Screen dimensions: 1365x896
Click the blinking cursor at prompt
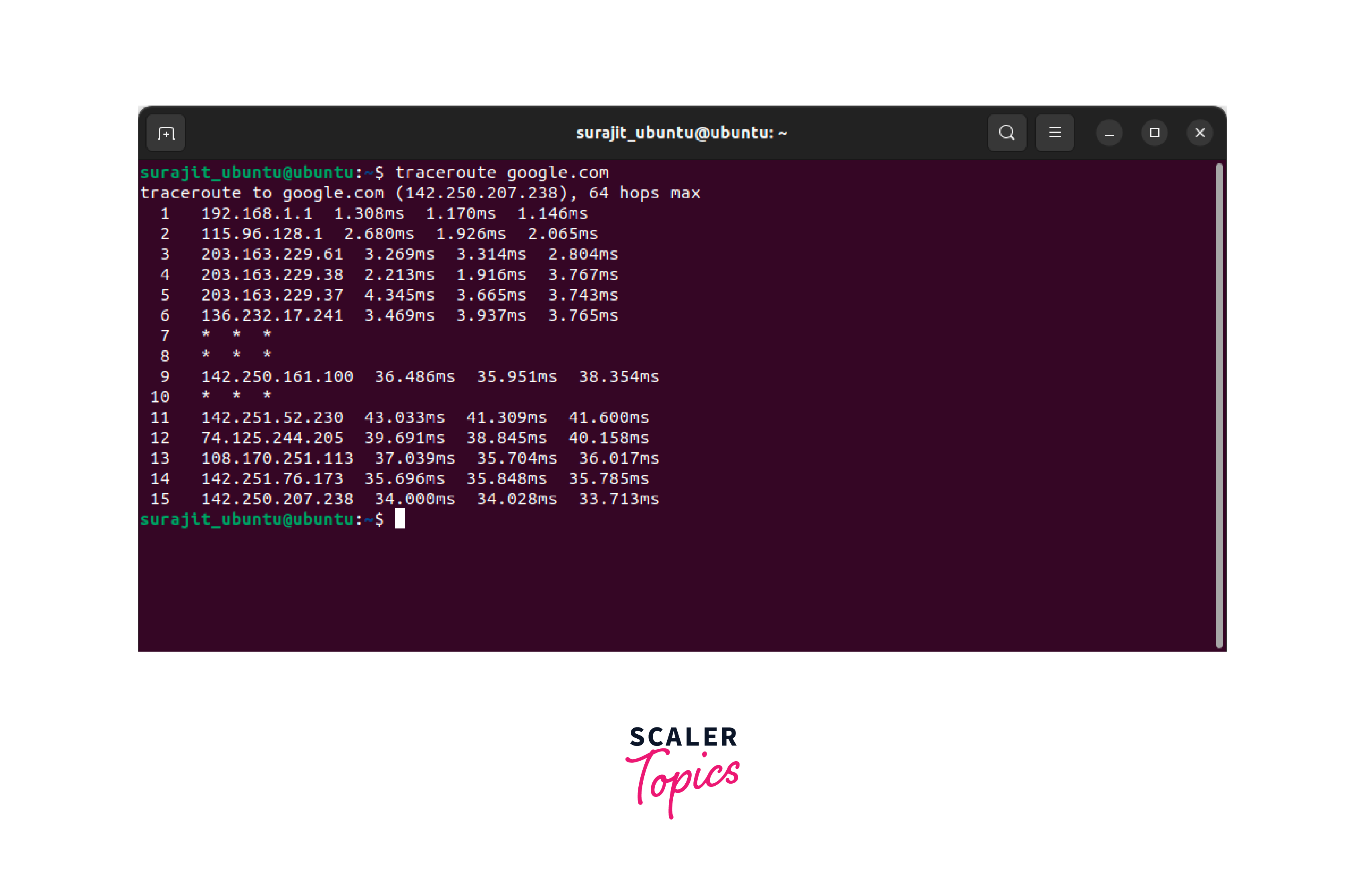click(400, 519)
